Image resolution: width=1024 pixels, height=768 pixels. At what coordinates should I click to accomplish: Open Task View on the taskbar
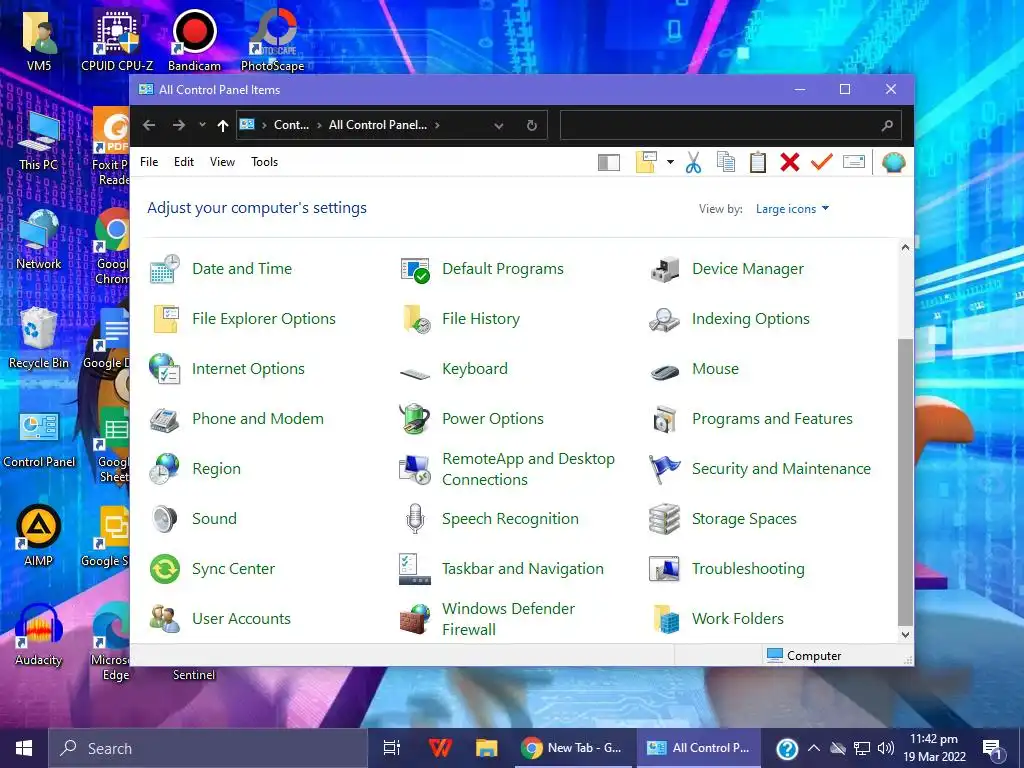point(392,748)
